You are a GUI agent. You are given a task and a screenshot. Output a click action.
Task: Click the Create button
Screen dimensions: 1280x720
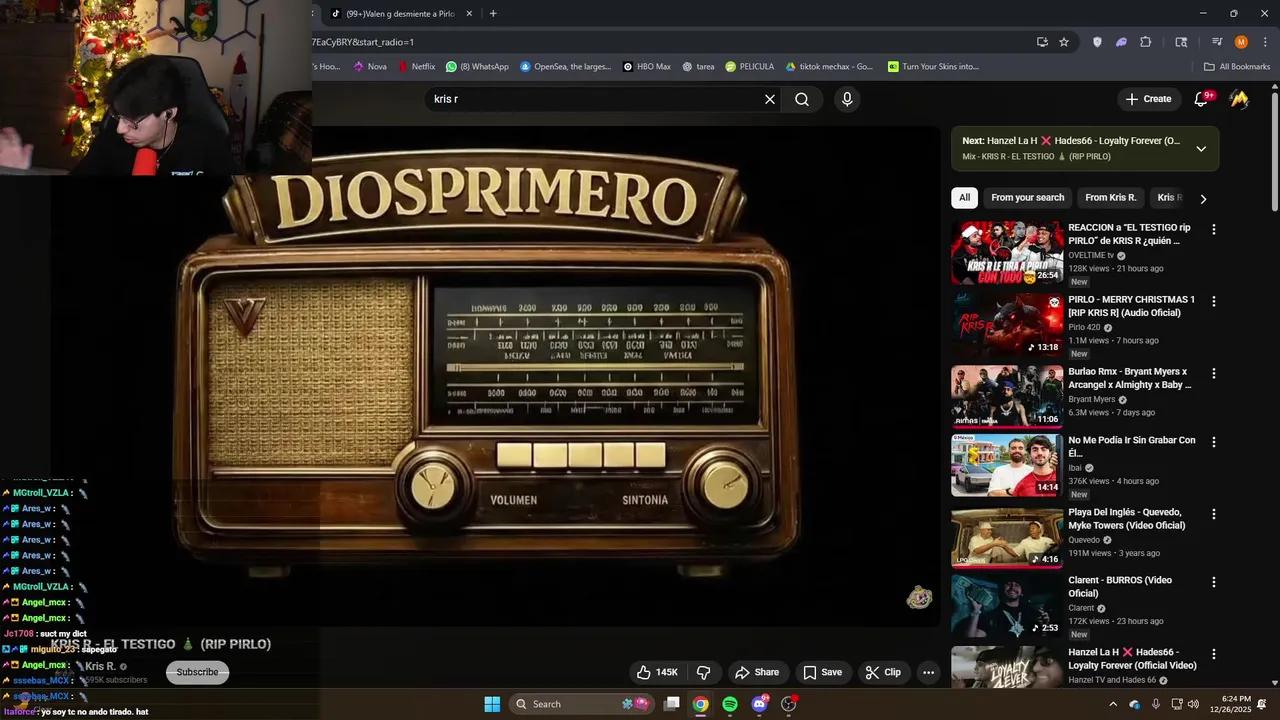pos(1148,99)
